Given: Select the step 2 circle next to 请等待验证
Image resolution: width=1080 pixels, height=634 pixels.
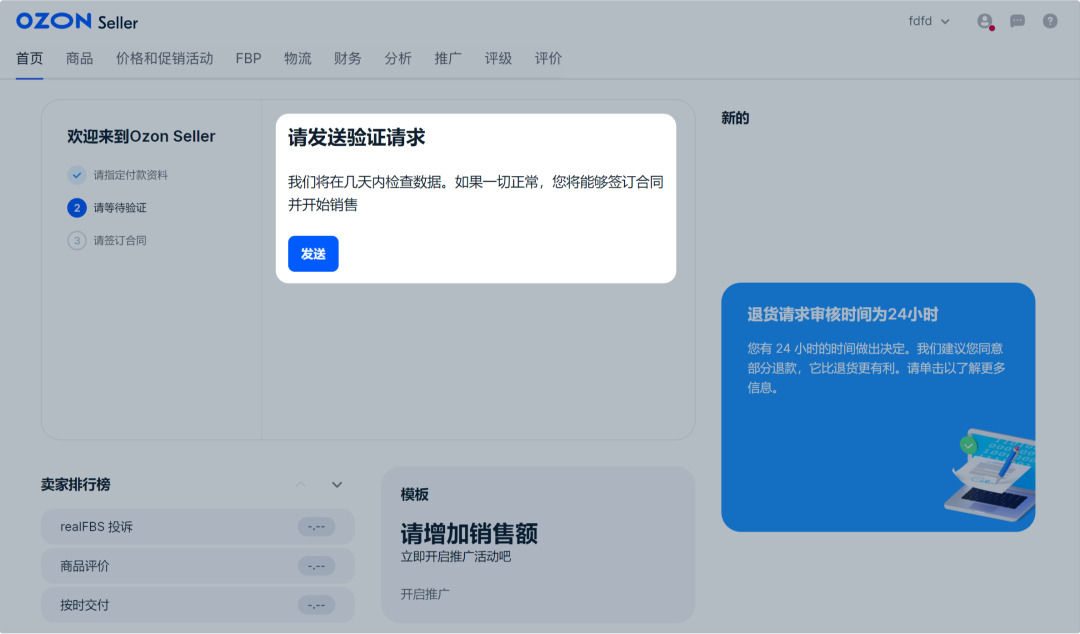Looking at the screenshot, I should 77,207.
